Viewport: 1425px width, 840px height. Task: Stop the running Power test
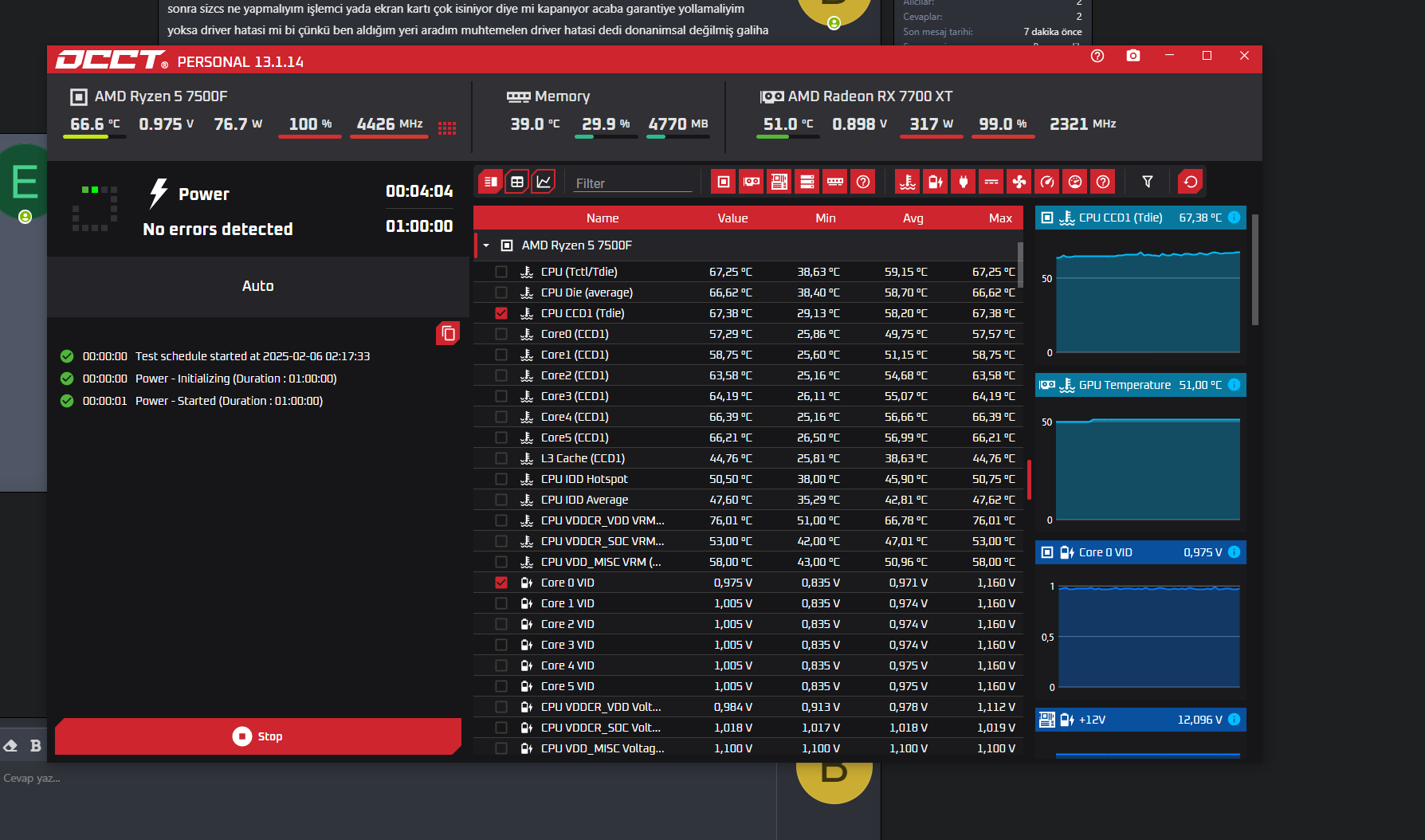(258, 736)
